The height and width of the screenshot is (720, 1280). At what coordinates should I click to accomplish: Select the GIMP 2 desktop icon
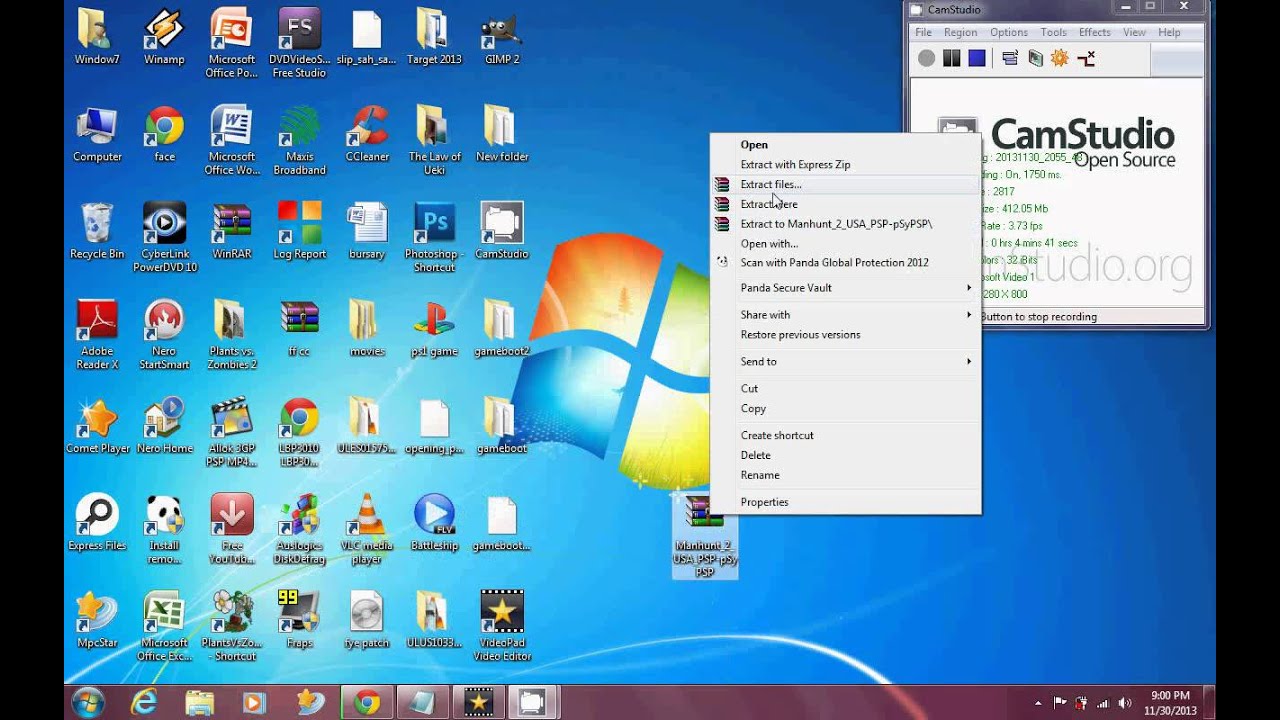click(502, 36)
